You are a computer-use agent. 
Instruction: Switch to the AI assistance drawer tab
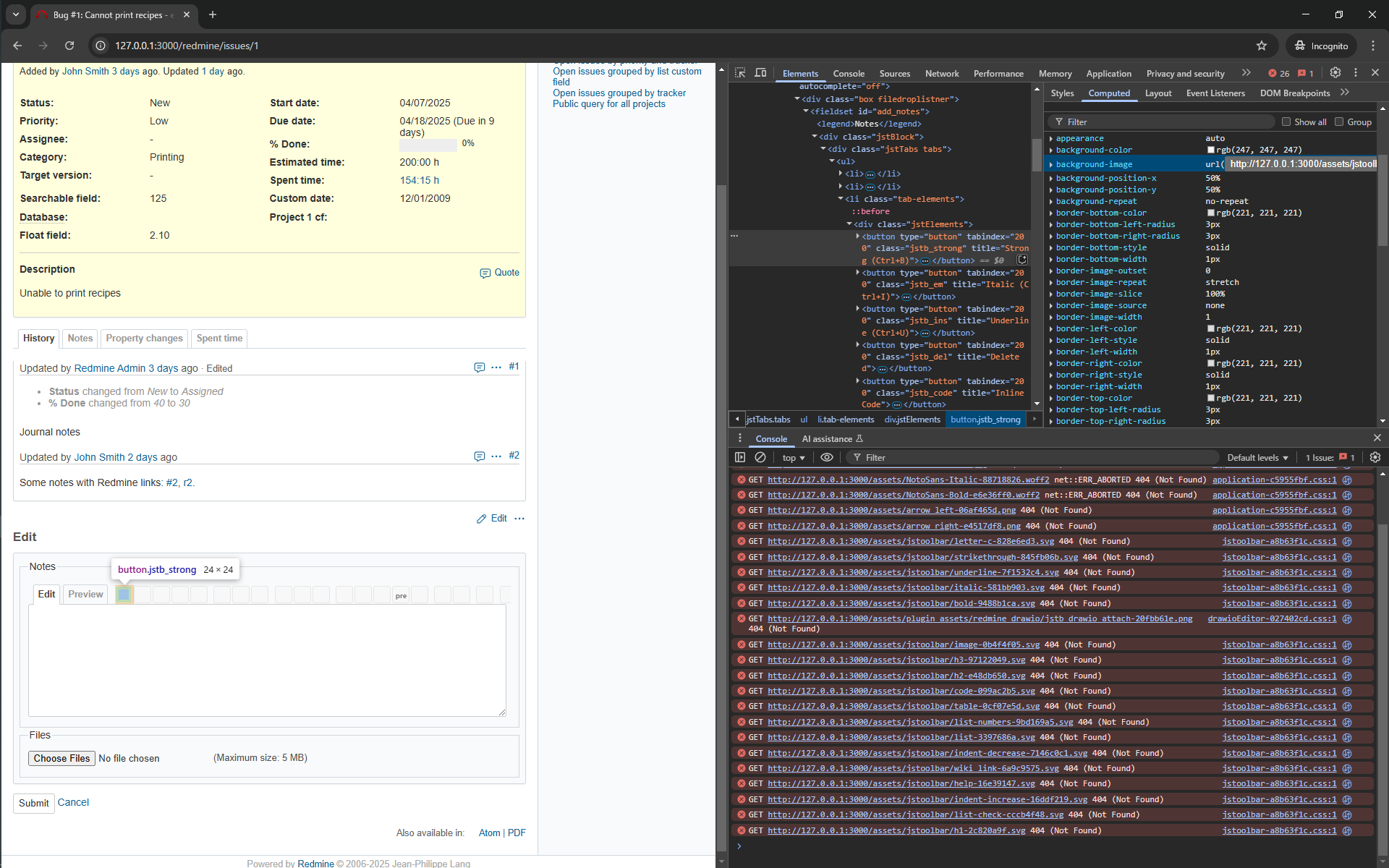pyautogui.click(x=832, y=438)
